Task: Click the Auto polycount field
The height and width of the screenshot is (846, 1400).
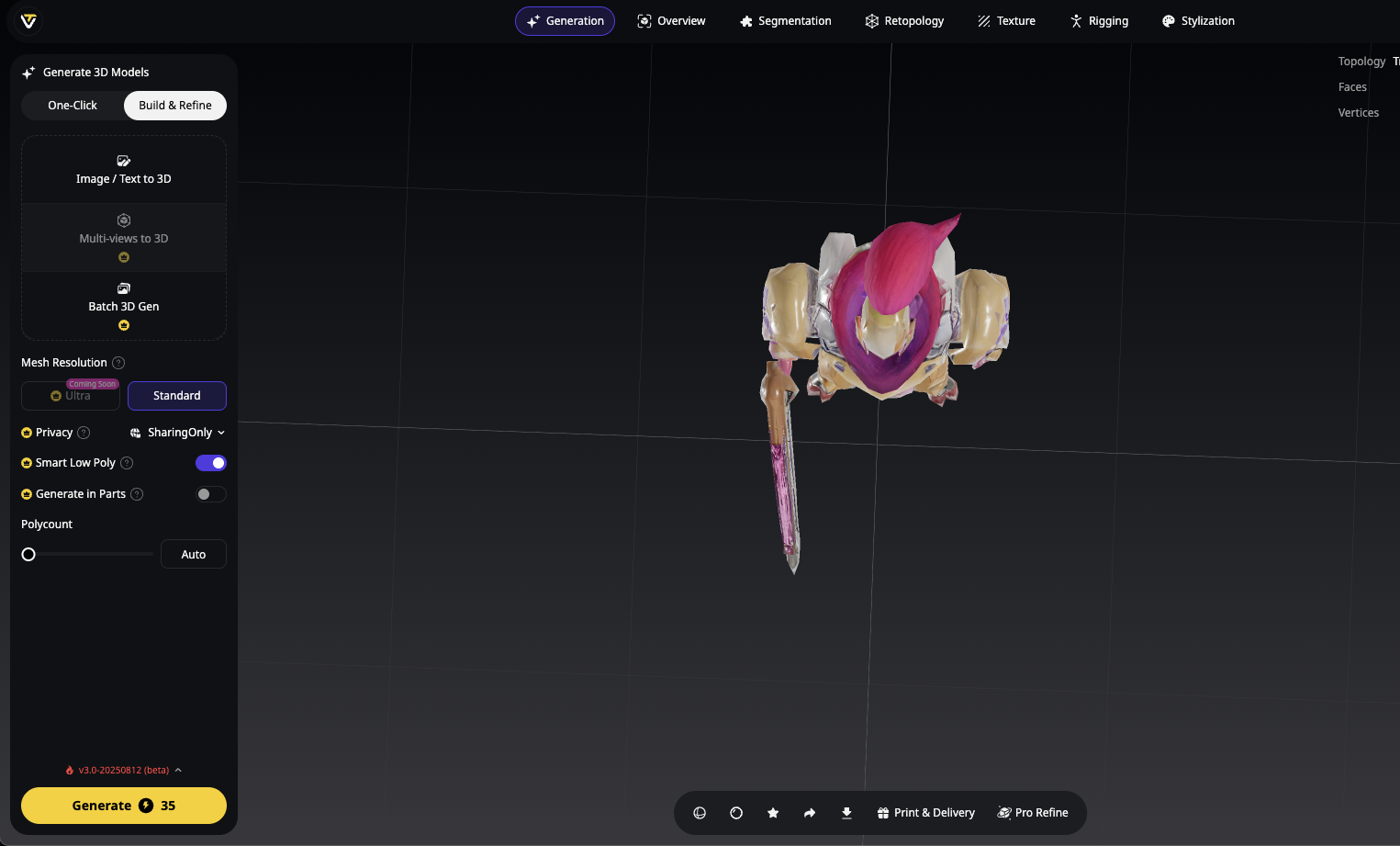Action: point(193,555)
